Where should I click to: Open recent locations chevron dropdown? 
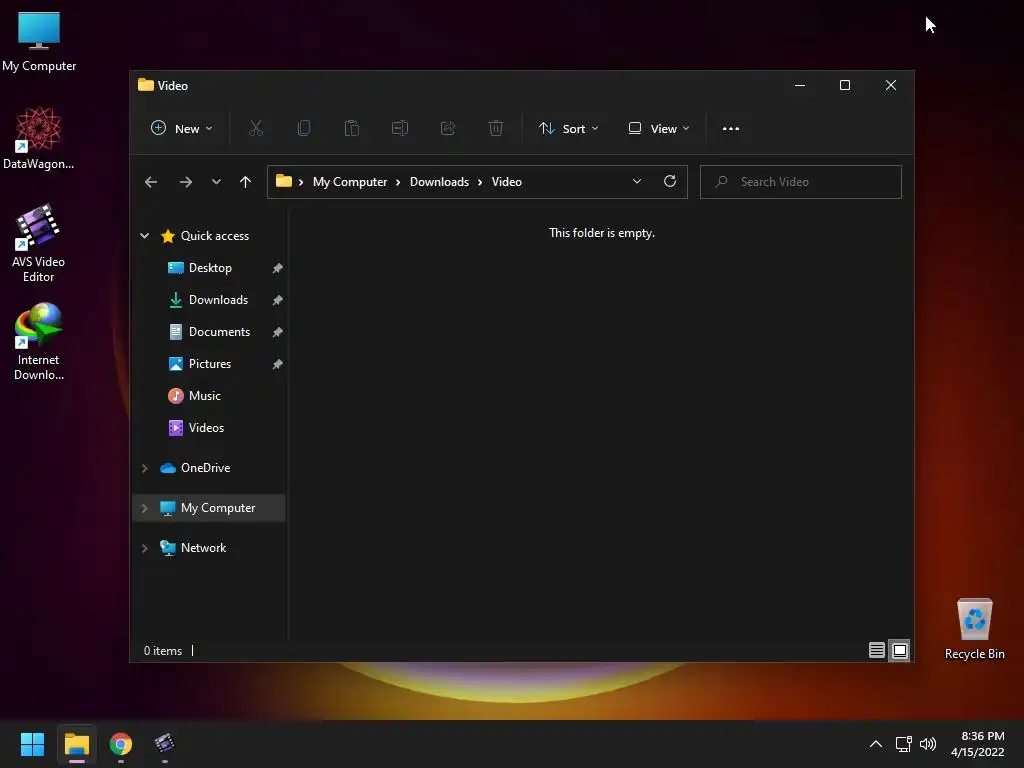point(216,182)
